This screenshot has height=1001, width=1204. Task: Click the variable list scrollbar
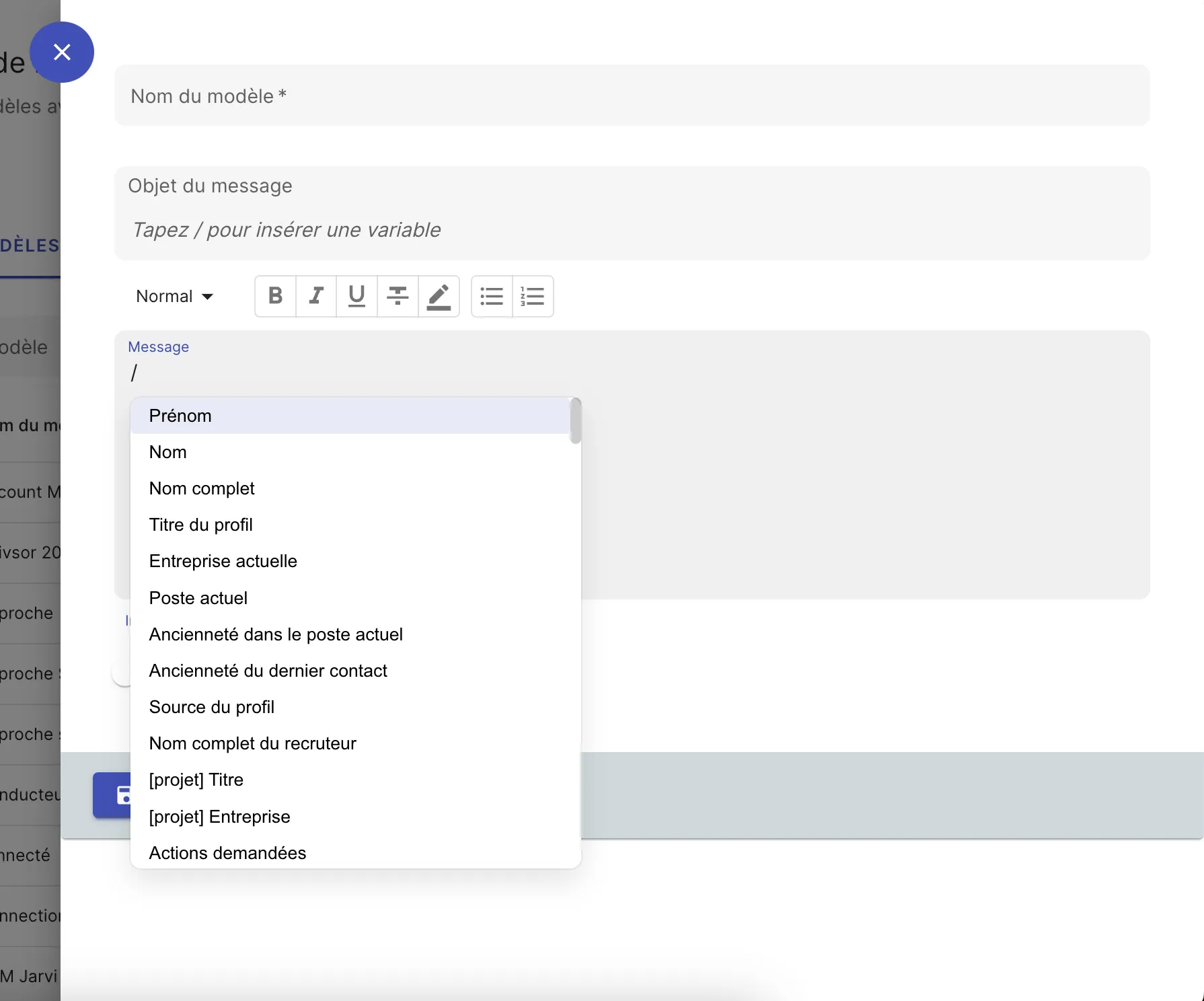pos(574,420)
